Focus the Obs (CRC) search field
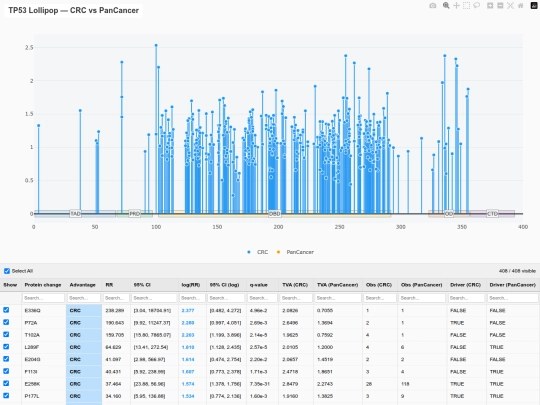The width and height of the screenshot is (540, 405). tap(380, 298)
